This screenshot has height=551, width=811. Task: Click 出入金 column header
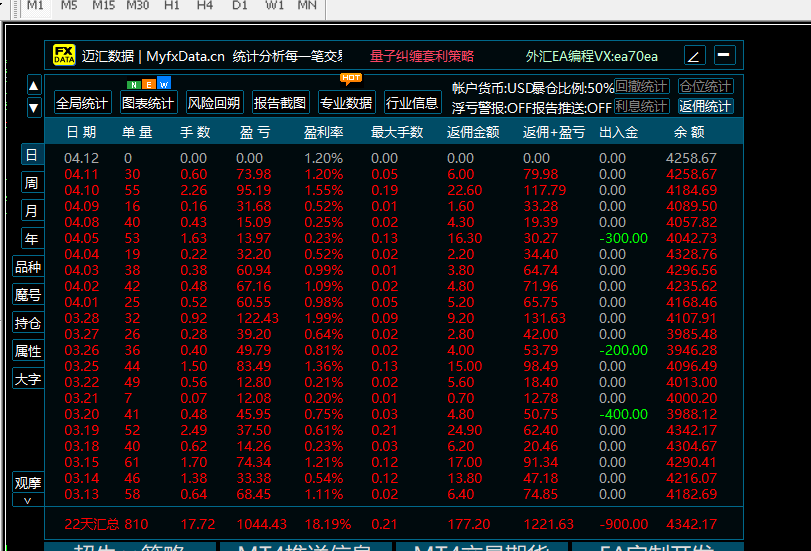click(x=618, y=132)
